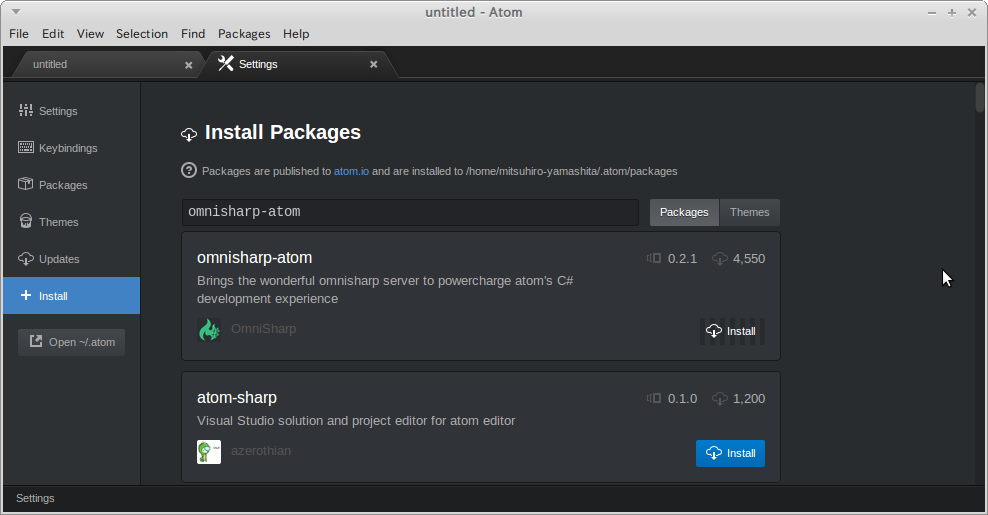Follow the atom.io link

pyautogui.click(x=352, y=171)
